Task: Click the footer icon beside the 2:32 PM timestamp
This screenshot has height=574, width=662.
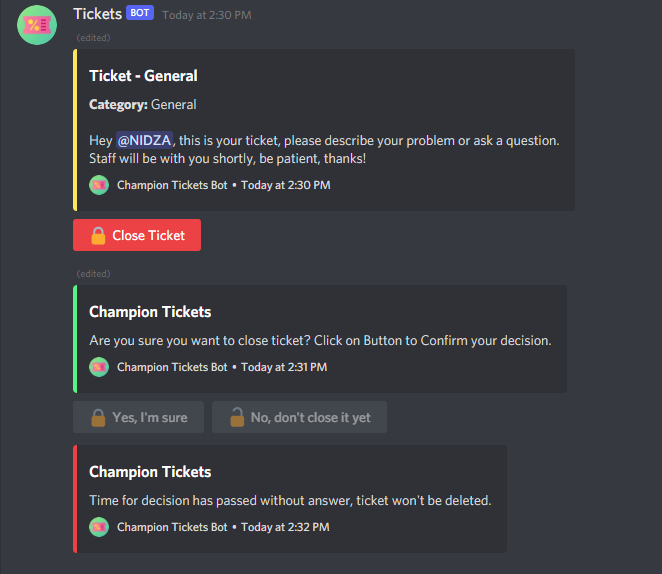Action: pyautogui.click(x=99, y=527)
